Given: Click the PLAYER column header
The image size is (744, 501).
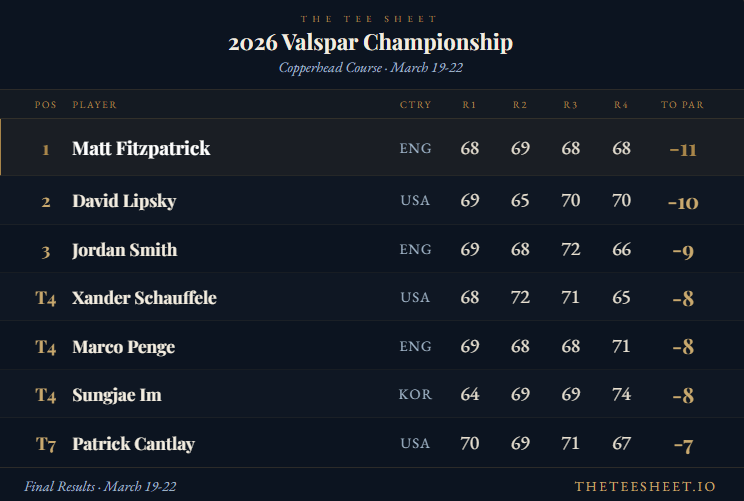Looking at the screenshot, I should pos(94,105).
